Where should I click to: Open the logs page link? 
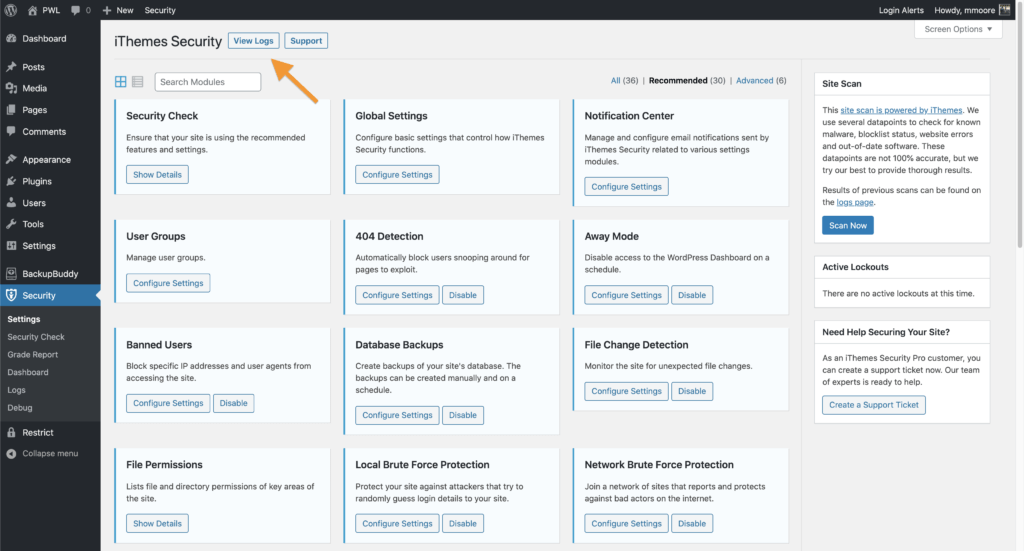[855, 202]
